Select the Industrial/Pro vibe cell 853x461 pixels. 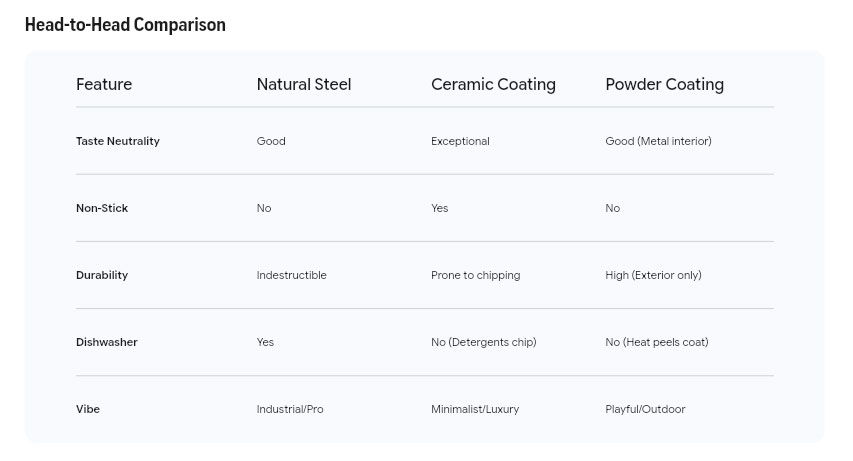[x=290, y=409]
